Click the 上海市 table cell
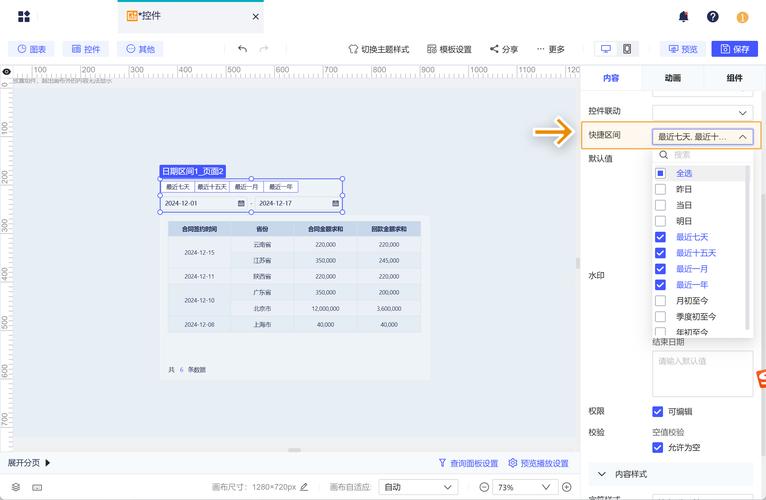This screenshot has height=500, width=766. click(x=262, y=325)
